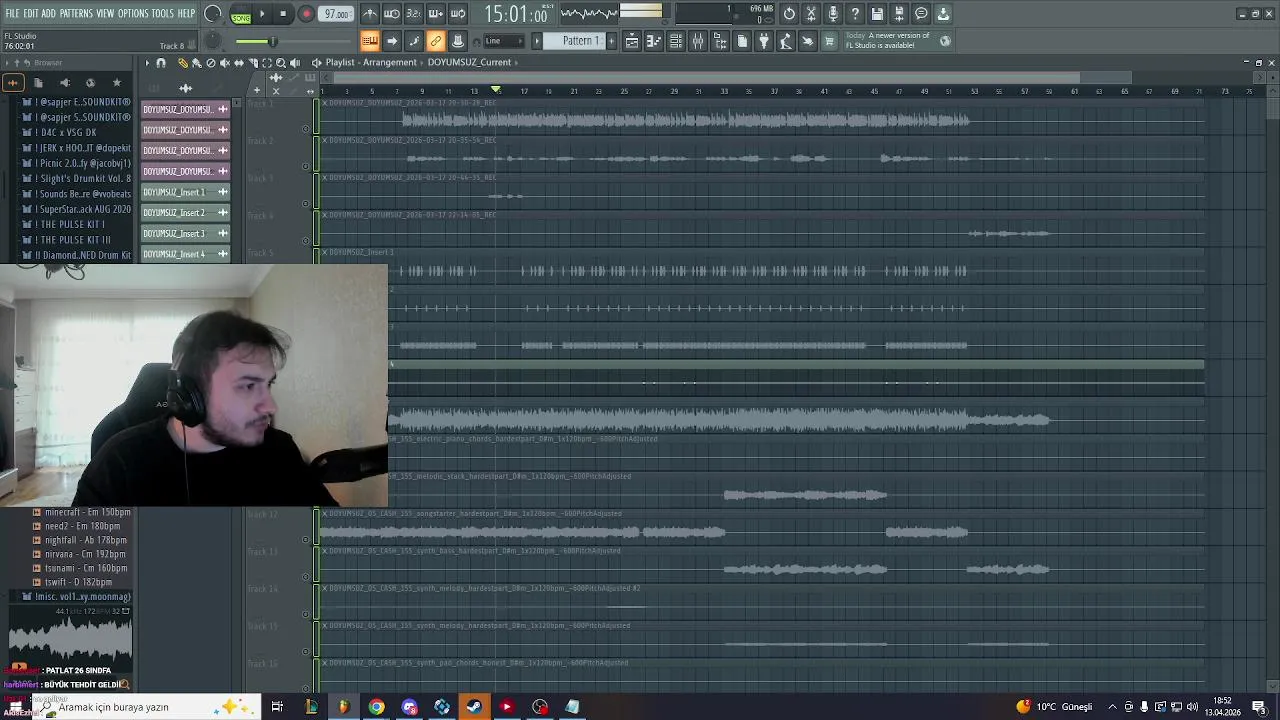
Task: Click the render to audio file icon
Action: coord(899,14)
